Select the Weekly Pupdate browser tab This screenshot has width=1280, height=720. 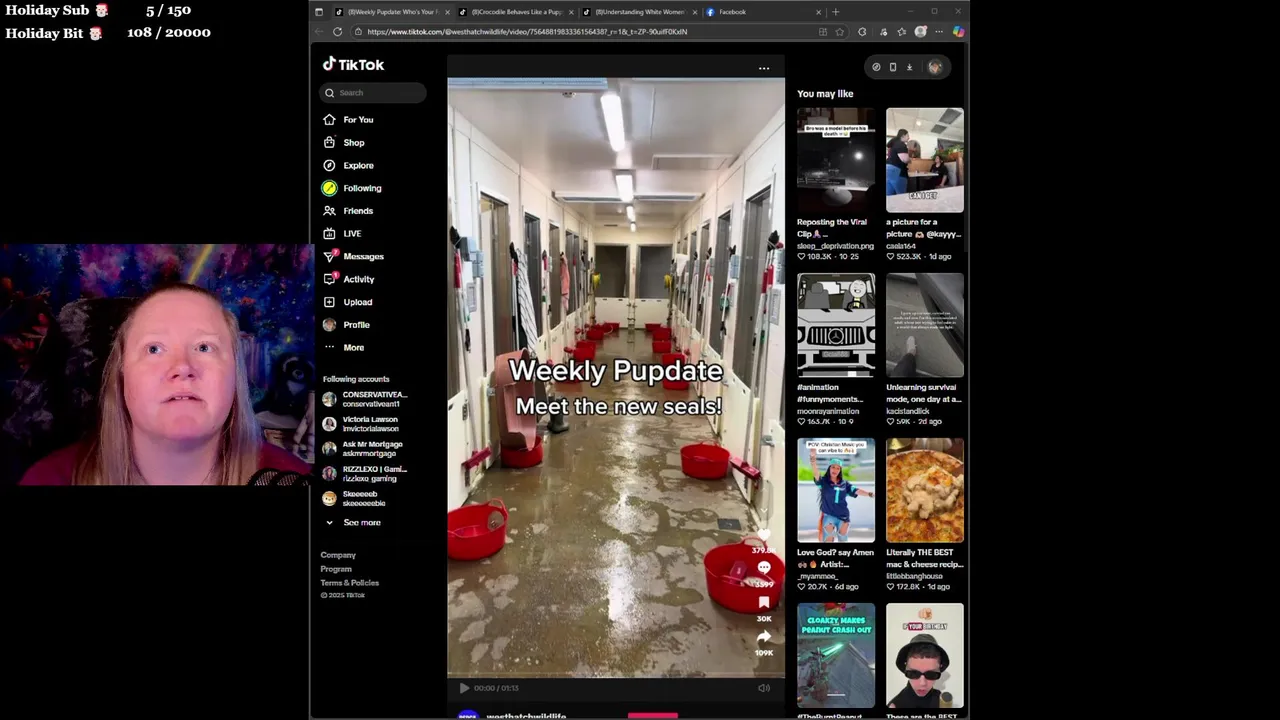(x=391, y=12)
